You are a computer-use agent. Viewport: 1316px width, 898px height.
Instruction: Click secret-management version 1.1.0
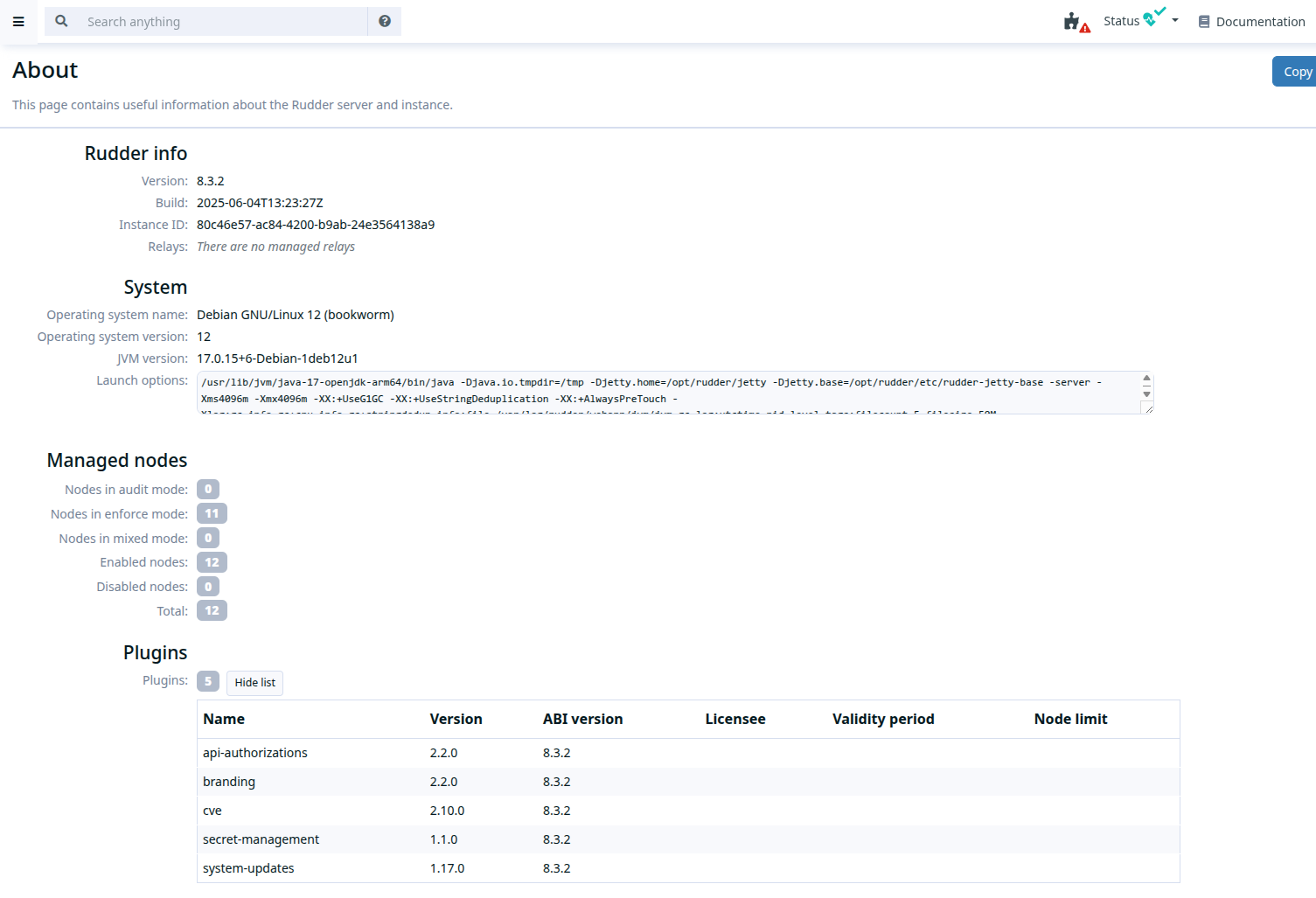click(443, 839)
